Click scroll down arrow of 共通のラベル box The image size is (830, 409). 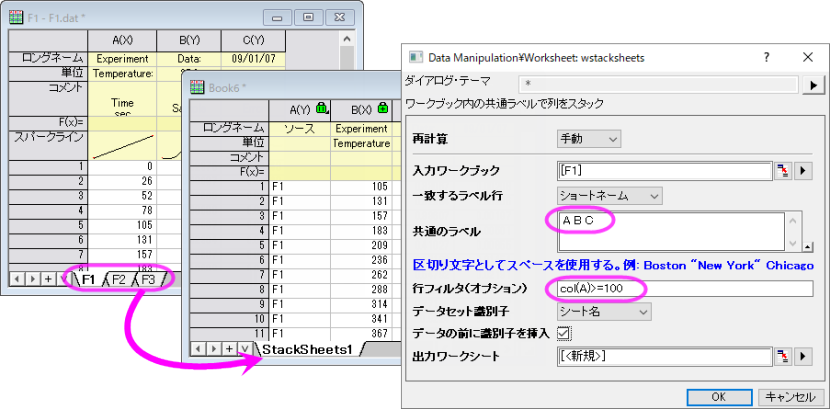(792, 242)
